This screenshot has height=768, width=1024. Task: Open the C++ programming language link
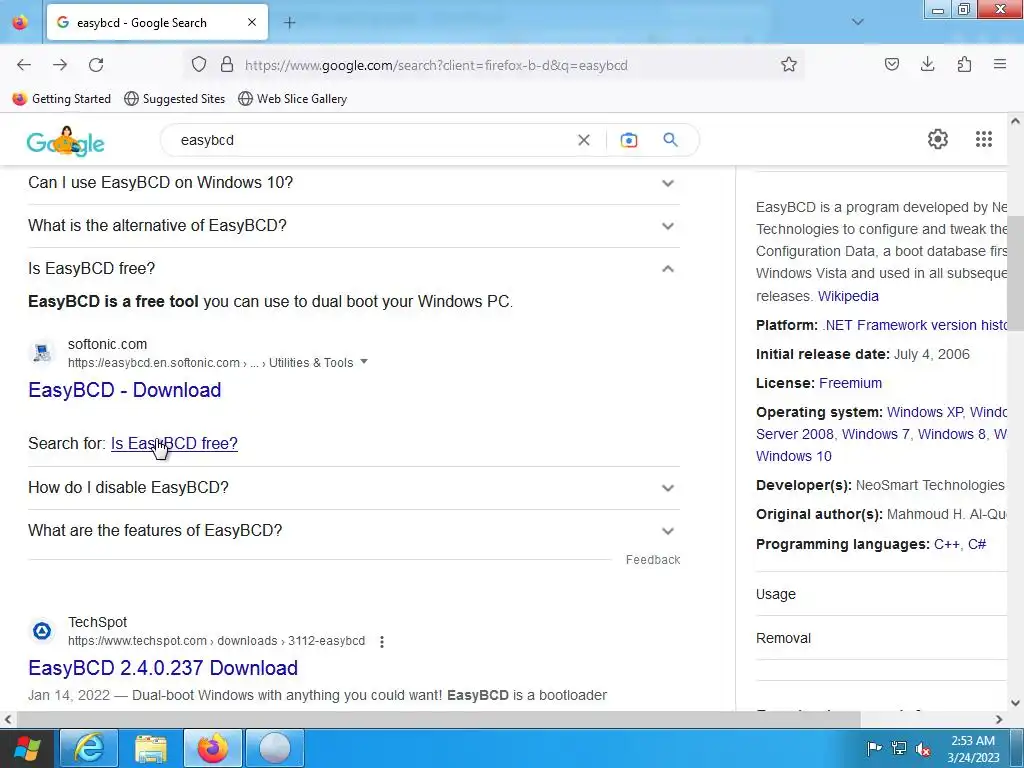pos(946,545)
